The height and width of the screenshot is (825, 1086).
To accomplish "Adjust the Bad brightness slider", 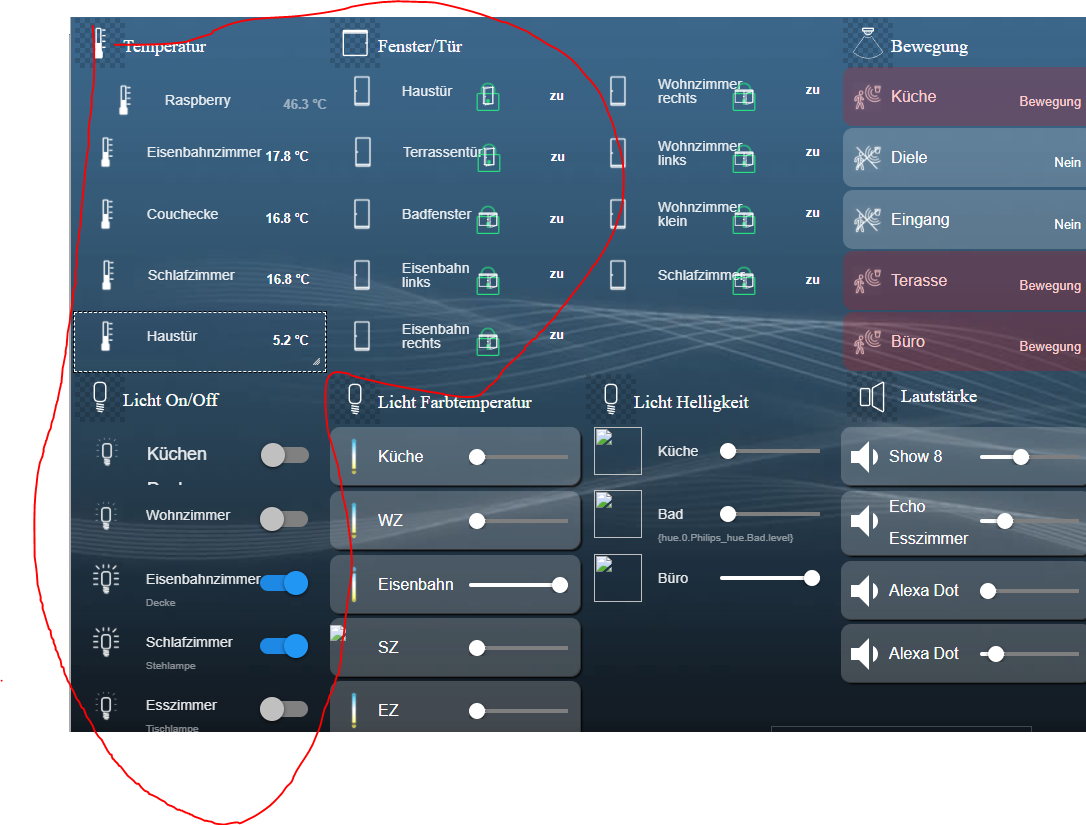I will click(x=770, y=514).
